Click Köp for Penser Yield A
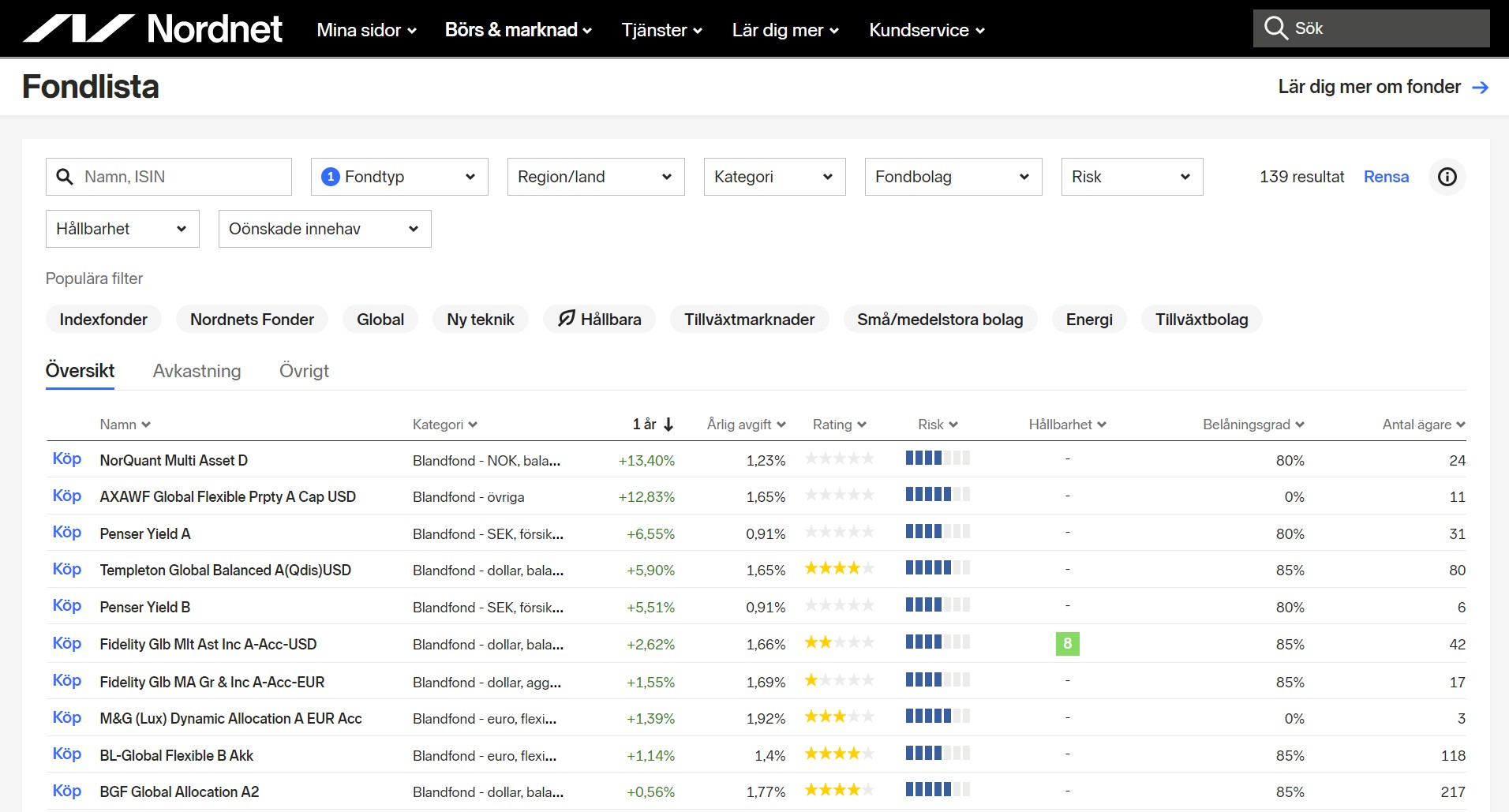 pyautogui.click(x=67, y=532)
